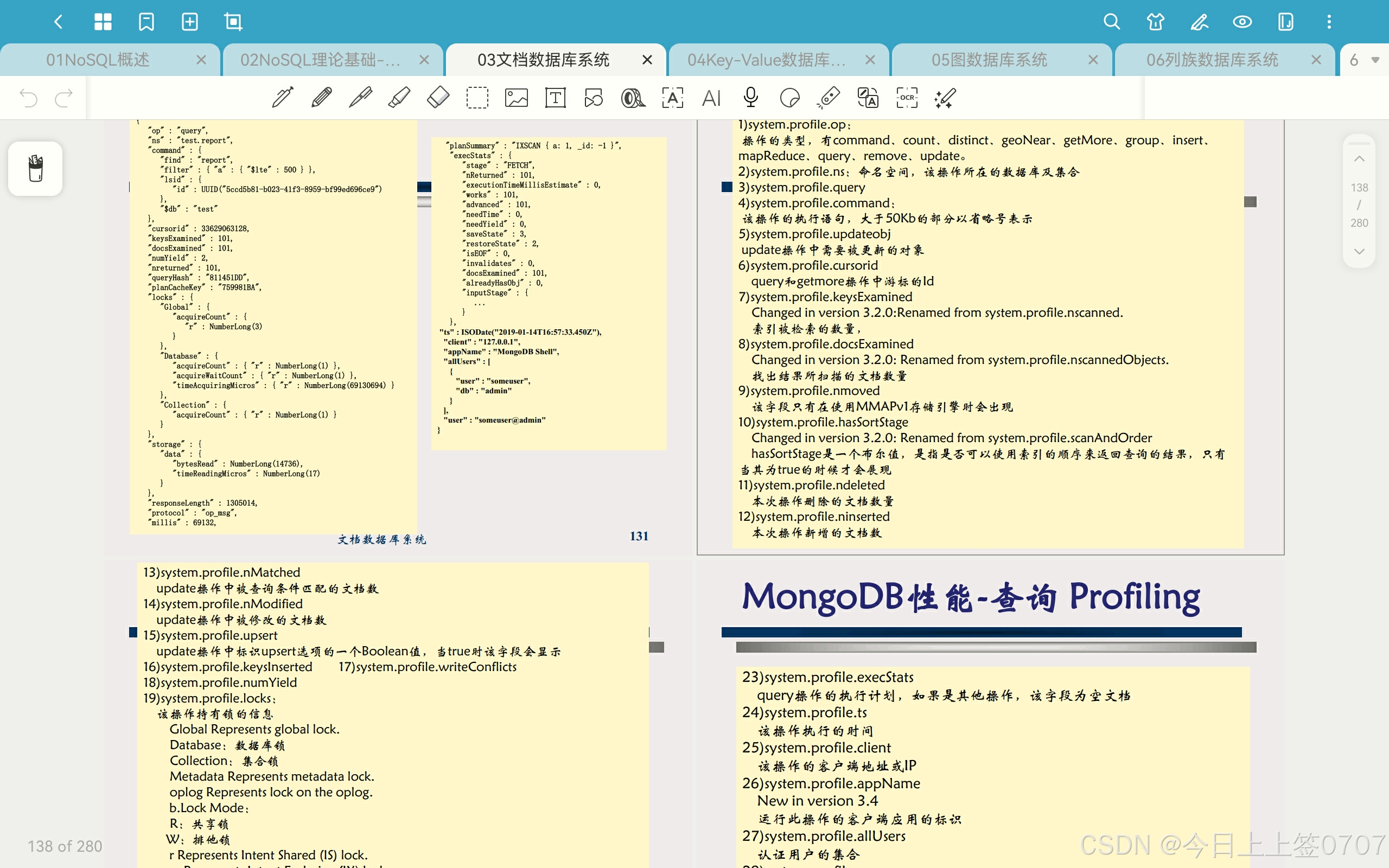Open the floating pen holder button
This screenshot has width=1389, height=868.
coord(36,168)
